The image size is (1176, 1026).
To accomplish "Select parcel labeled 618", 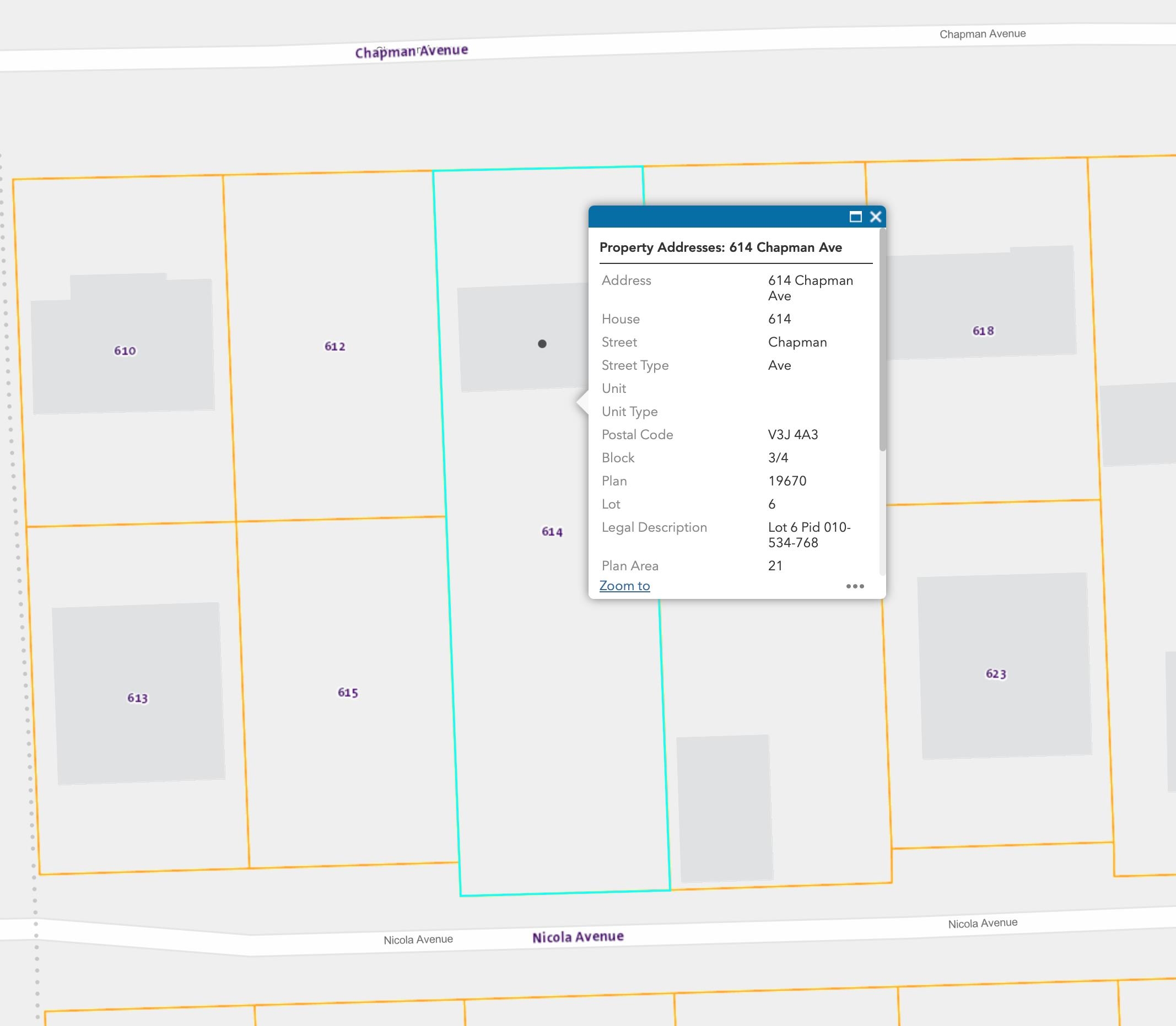I will pos(983,331).
